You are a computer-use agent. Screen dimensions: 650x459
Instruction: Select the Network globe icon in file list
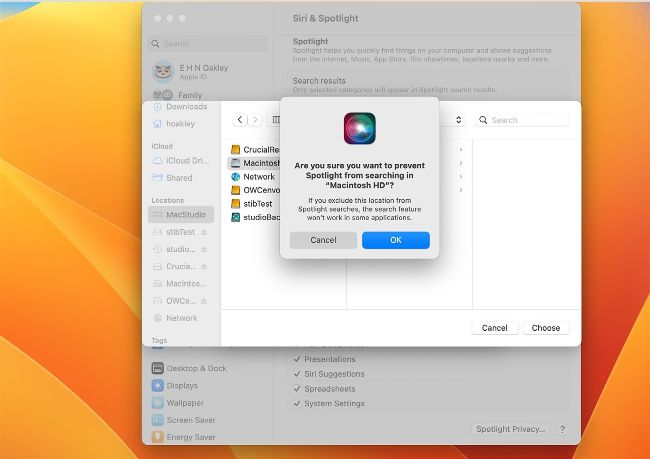[235, 177]
